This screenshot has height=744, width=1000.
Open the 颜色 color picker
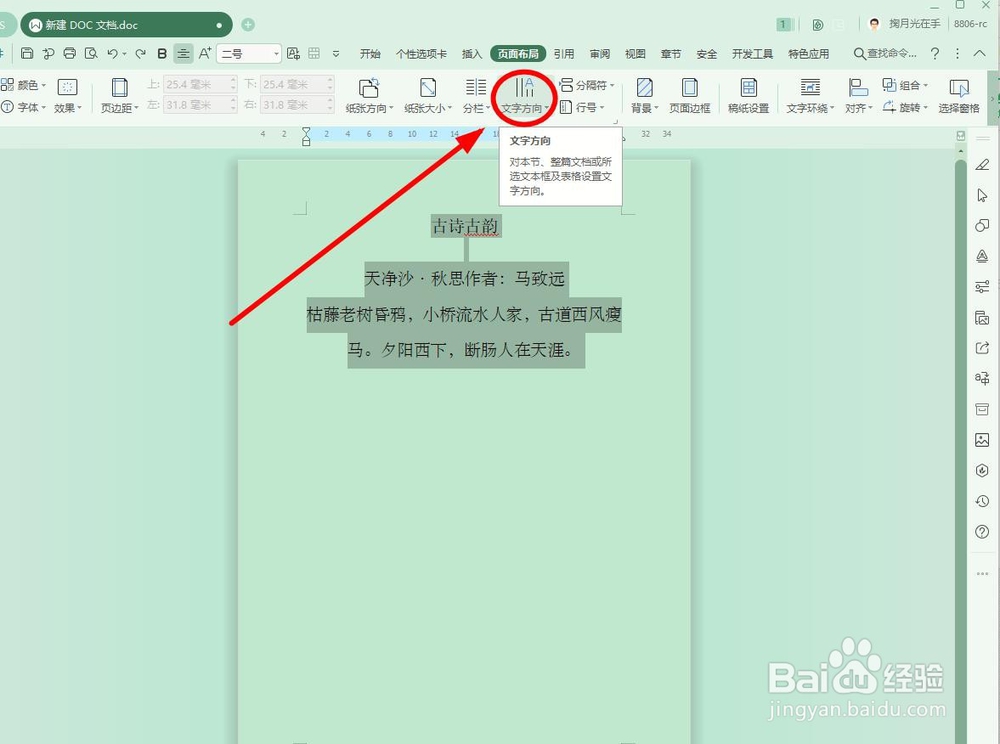pos(28,84)
